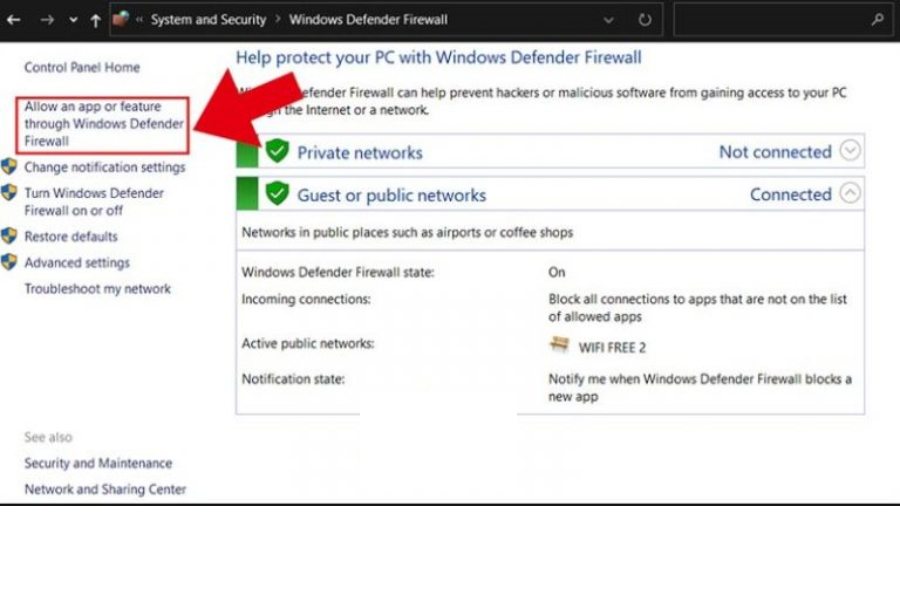Click the WIFI FREE 2 network name

coord(612,348)
